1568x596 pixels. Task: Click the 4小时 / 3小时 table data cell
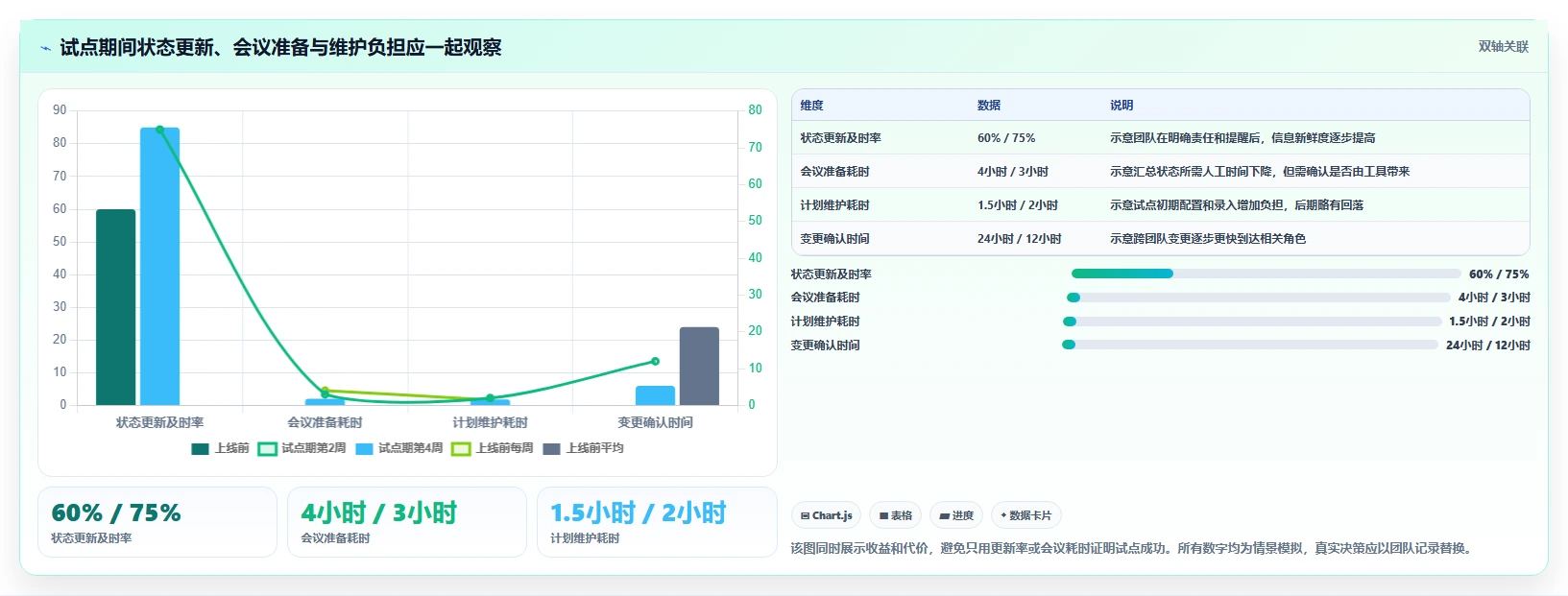[1012, 172]
